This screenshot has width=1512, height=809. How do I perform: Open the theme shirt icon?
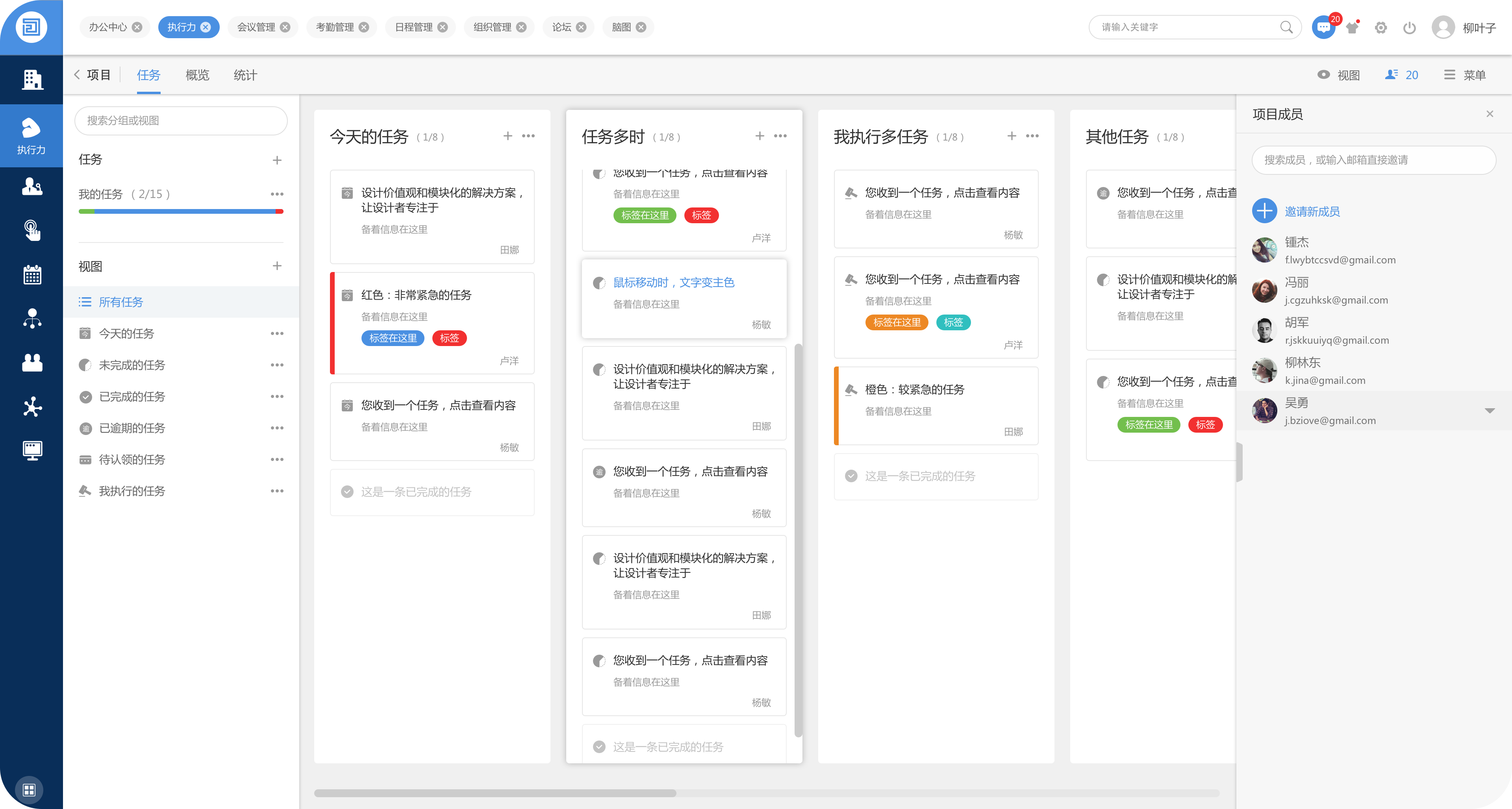point(1353,27)
